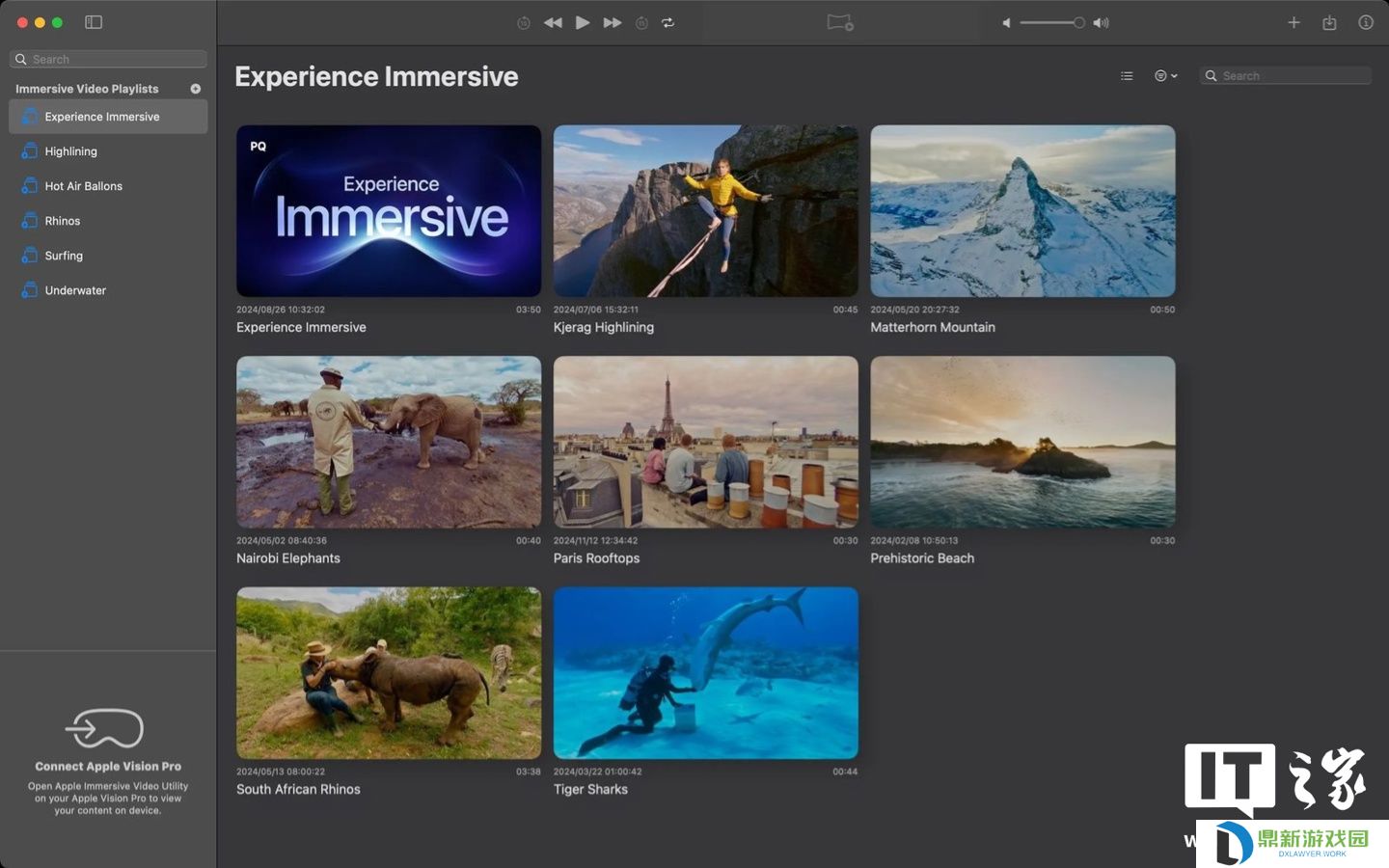Add a playlist with the plus button
Viewport: 1389px width, 868px height.
tap(196, 89)
